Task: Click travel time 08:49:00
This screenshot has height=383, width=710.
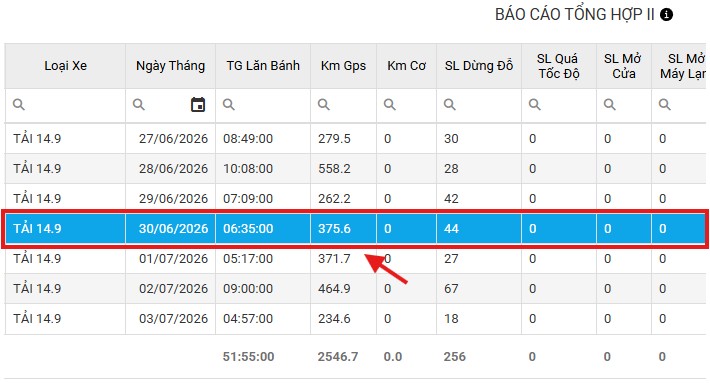Action: tap(248, 139)
